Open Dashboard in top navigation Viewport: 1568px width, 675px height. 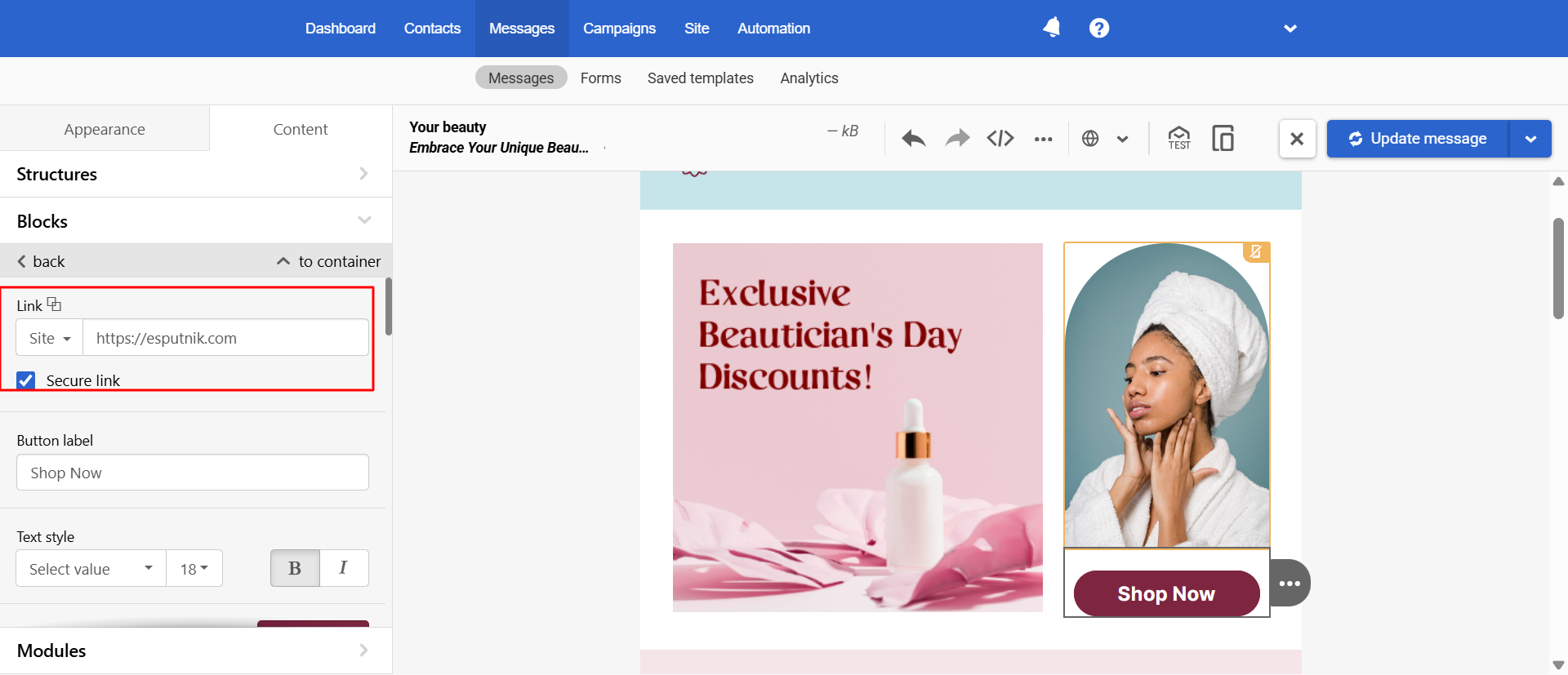pyautogui.click(x=341, y=29)
